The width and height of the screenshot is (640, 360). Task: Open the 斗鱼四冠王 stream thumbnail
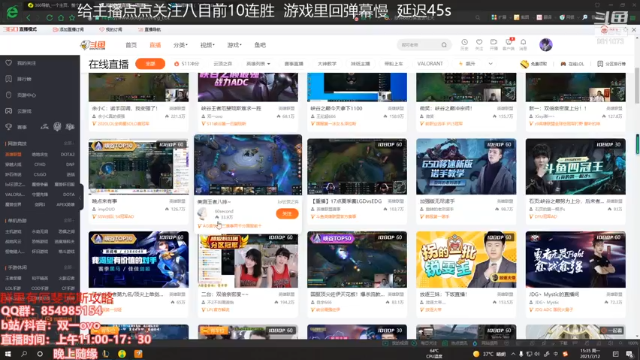[576, 167]
